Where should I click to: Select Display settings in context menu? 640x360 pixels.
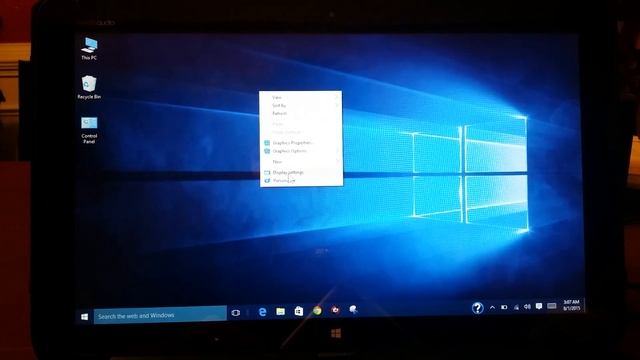pyautogui.click(x=301, y=173)
